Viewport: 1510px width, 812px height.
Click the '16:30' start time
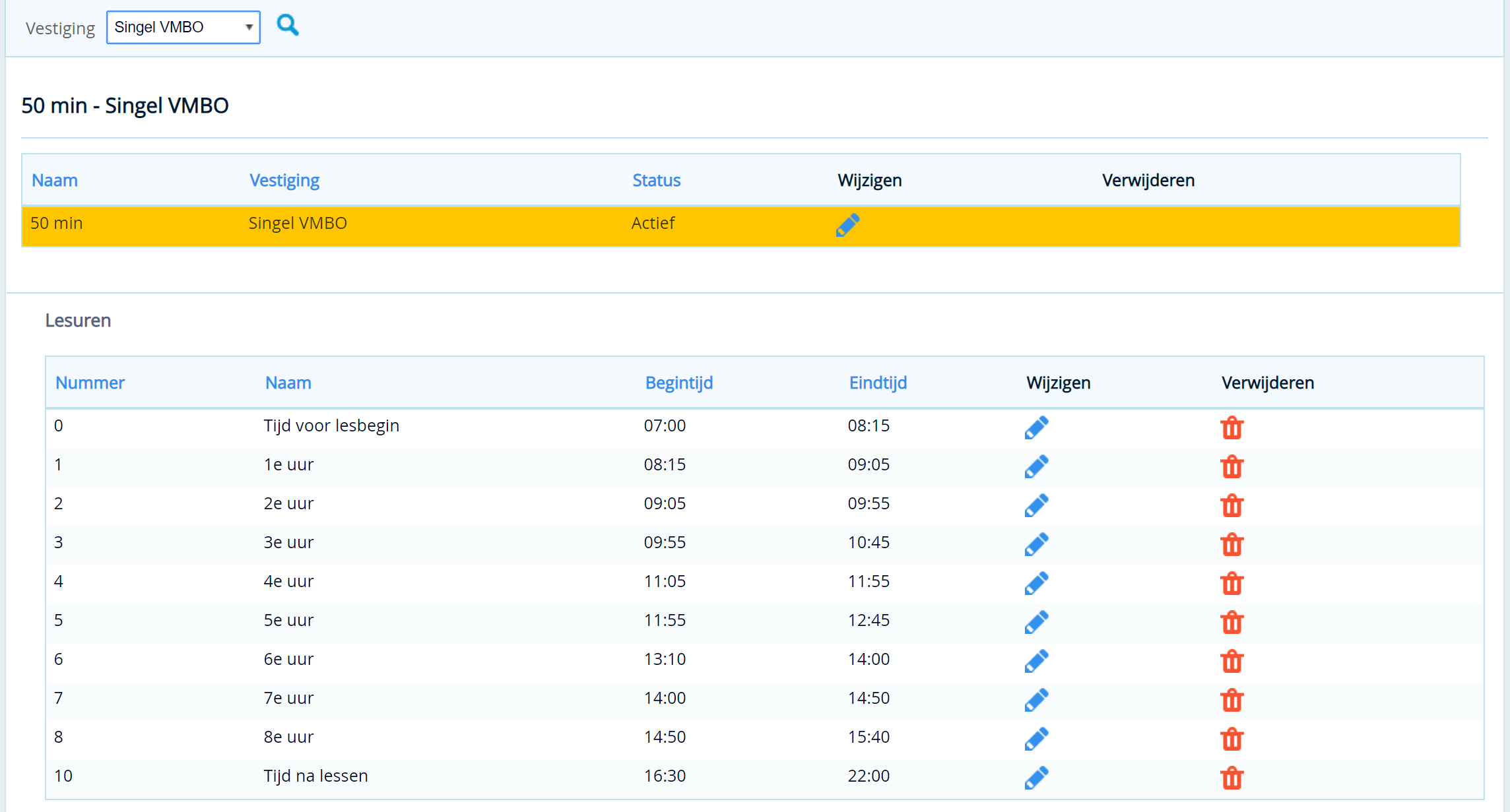665,776
